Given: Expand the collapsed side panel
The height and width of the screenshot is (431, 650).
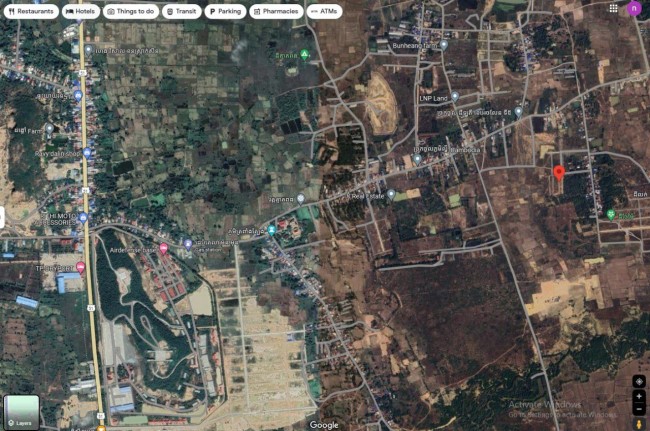Looking at the screenshot, I should click(3, 217).
